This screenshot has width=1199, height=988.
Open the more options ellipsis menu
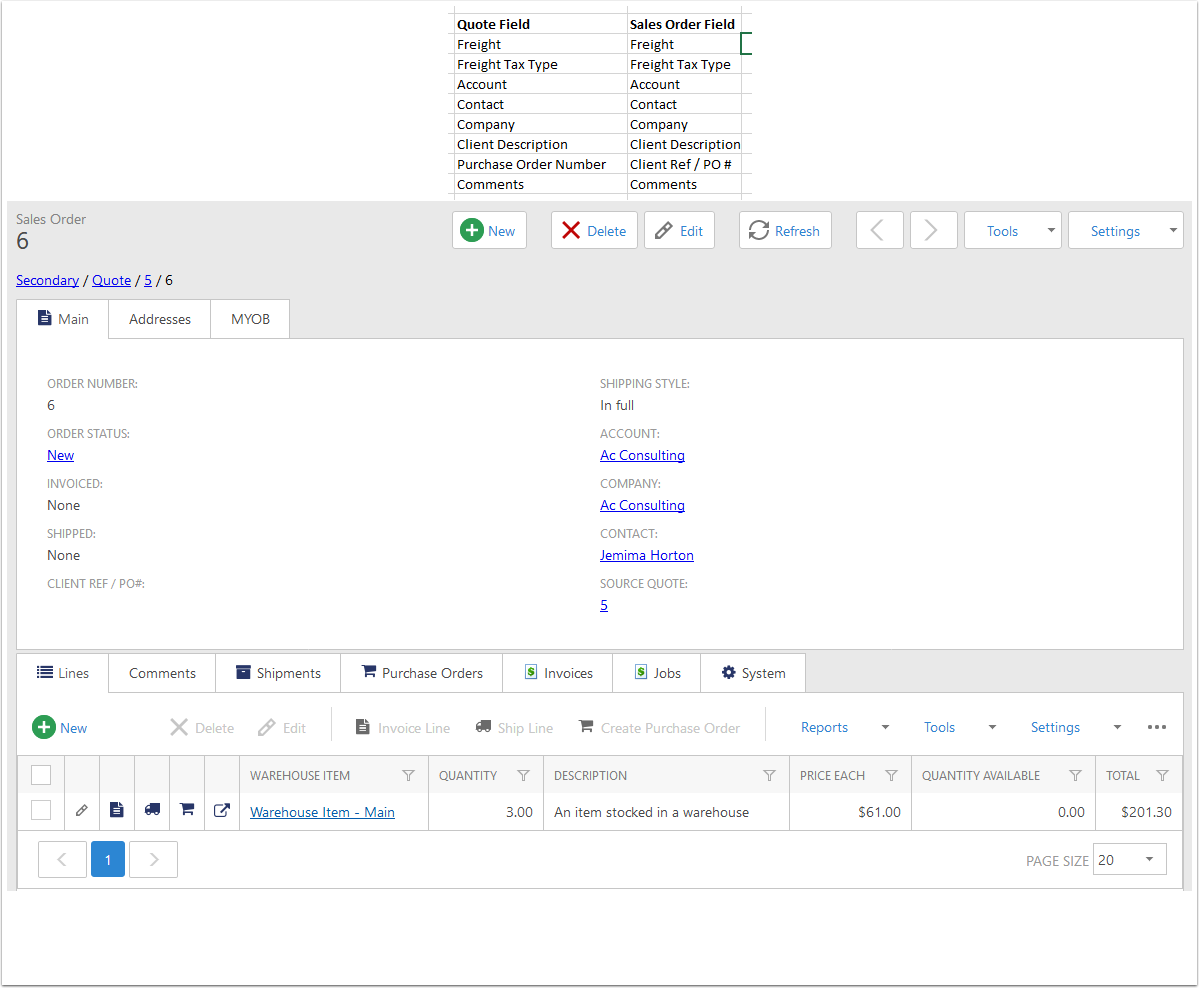1157,727
